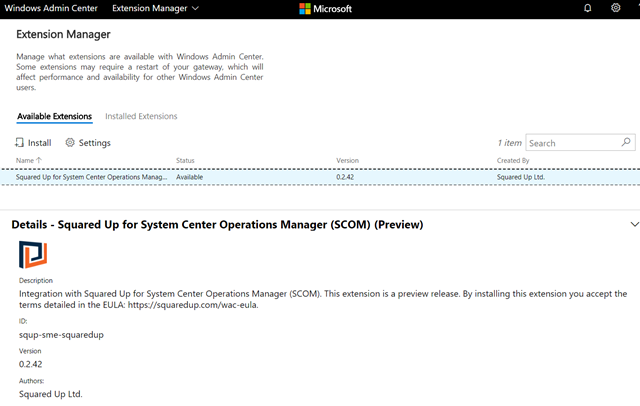The image size is (640, 406).
Task: Click the '1 item' count text
Action: coord(509,143)
